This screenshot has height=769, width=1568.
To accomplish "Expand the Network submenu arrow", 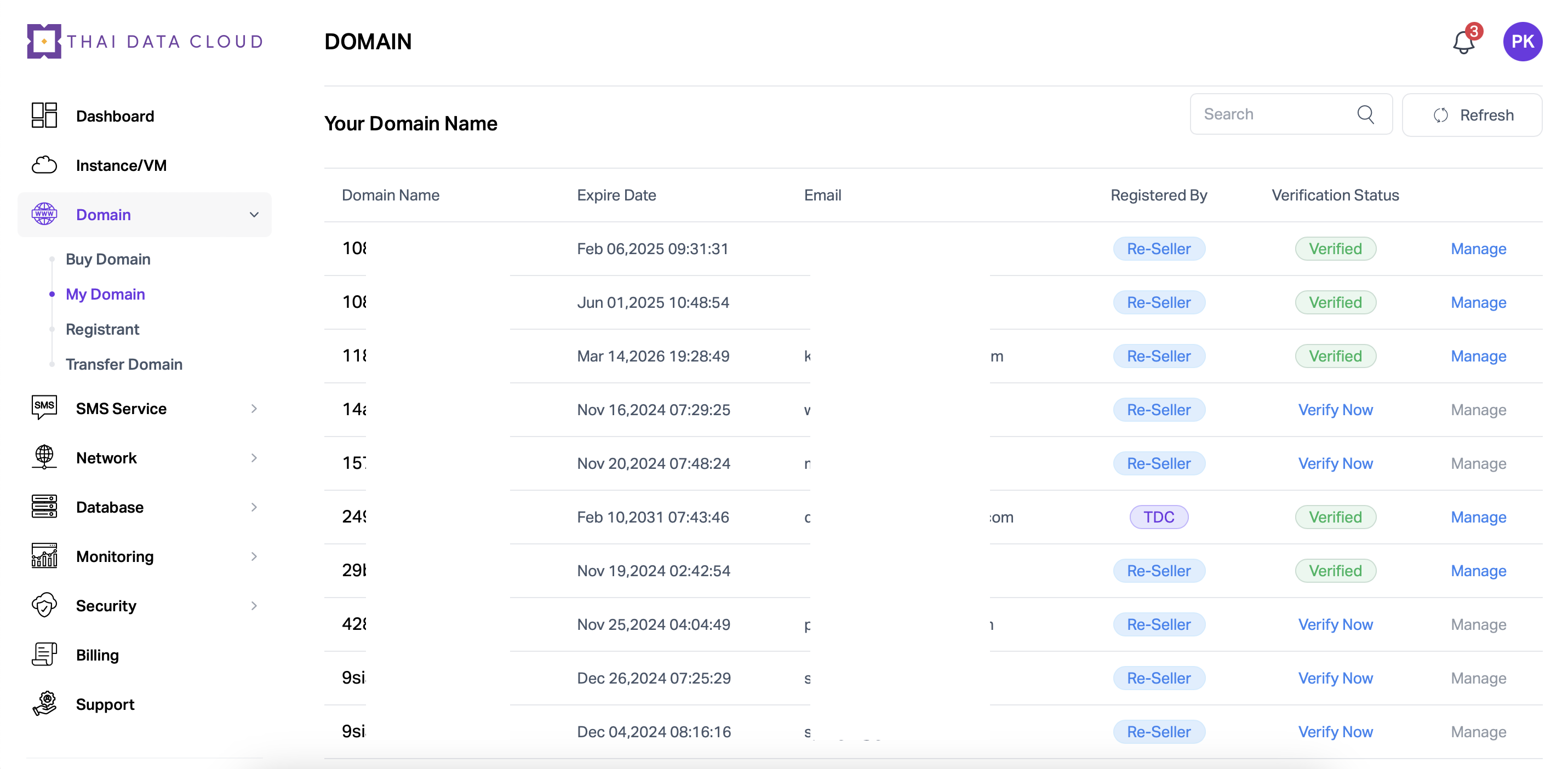I will tap(254, 458).
